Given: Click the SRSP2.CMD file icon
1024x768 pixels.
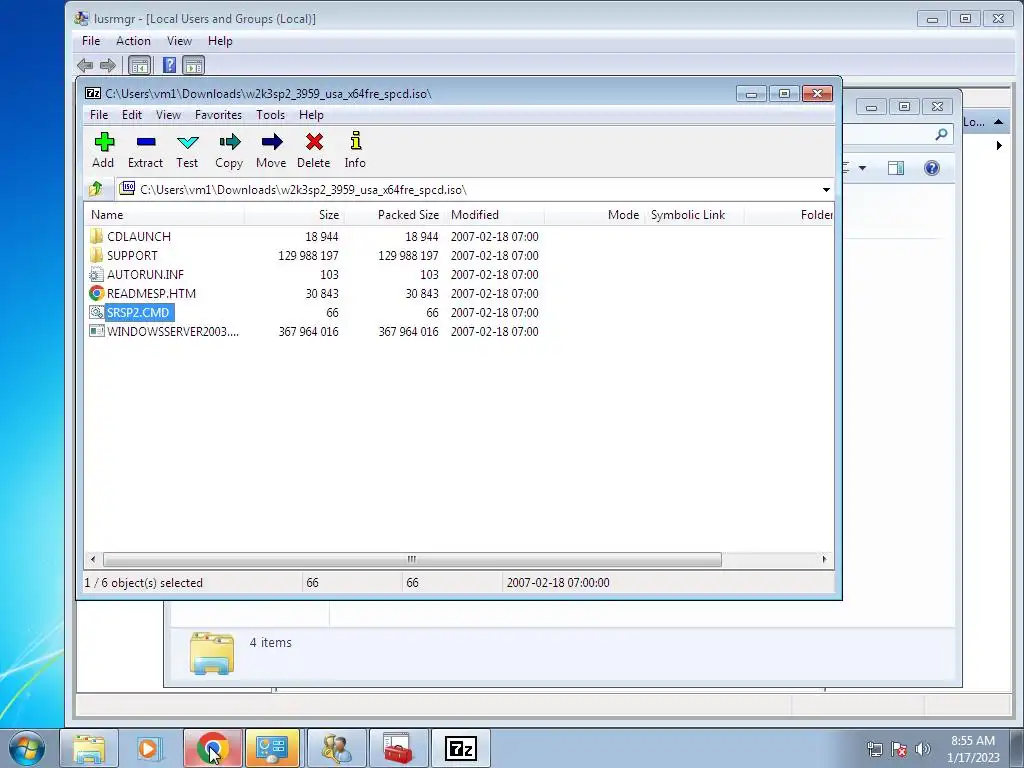Looking at the screenshot, I should click(x=97, y=312).
